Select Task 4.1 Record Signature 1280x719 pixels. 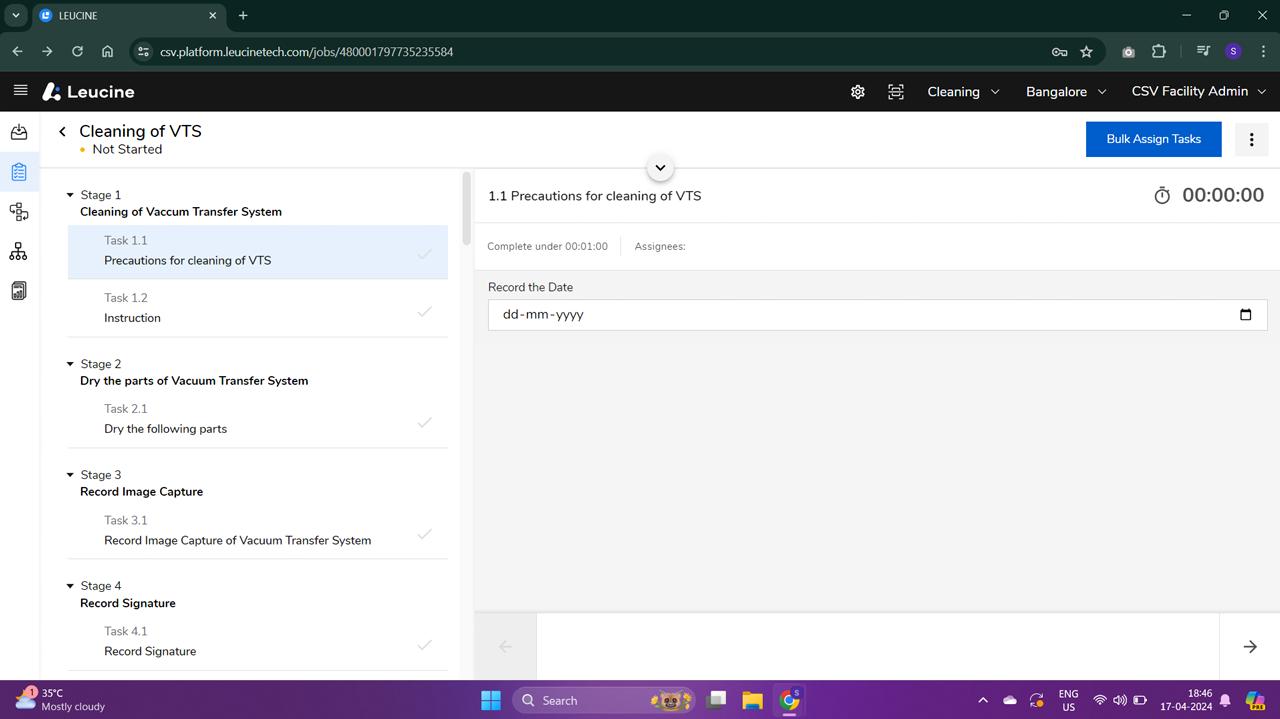click(258, 641)
